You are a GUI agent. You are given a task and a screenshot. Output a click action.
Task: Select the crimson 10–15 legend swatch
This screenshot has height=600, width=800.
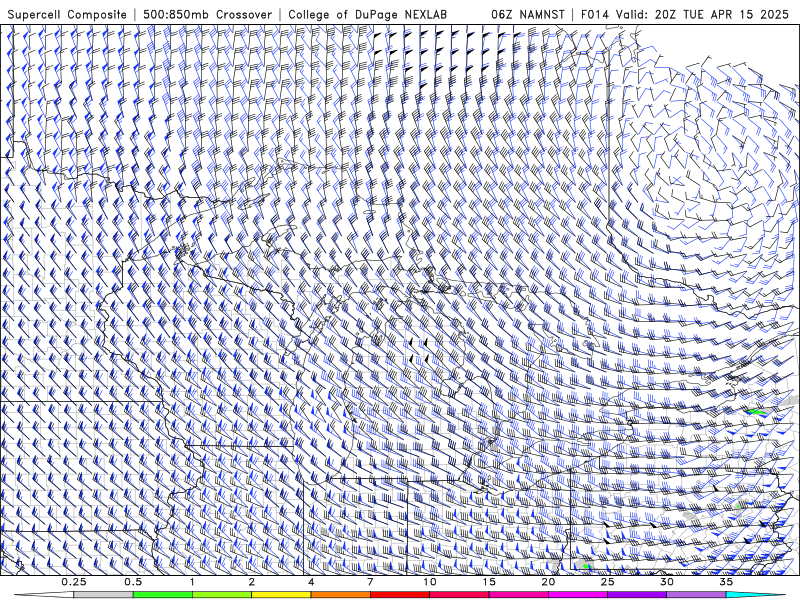pos(459,595)
